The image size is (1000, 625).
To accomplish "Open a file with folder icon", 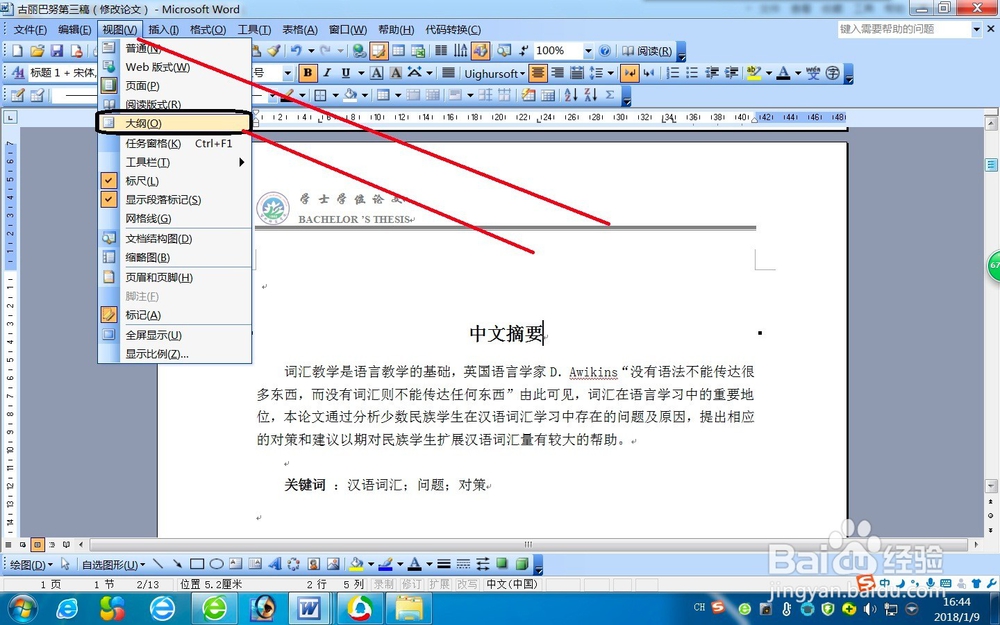I will (x=37, y=51).
